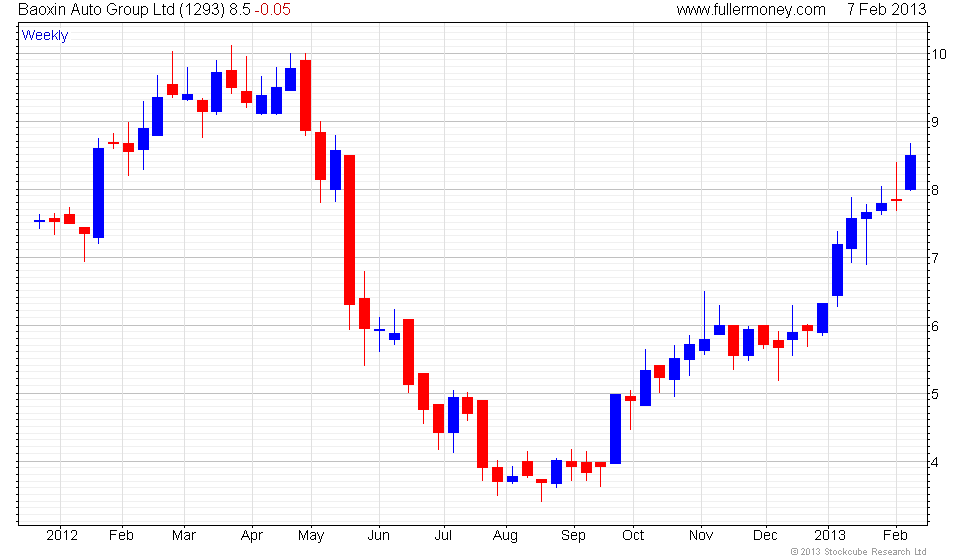Click the y-axis label '8'
Image resolution: width=980 pixels, height=560 pixels.
935,190
